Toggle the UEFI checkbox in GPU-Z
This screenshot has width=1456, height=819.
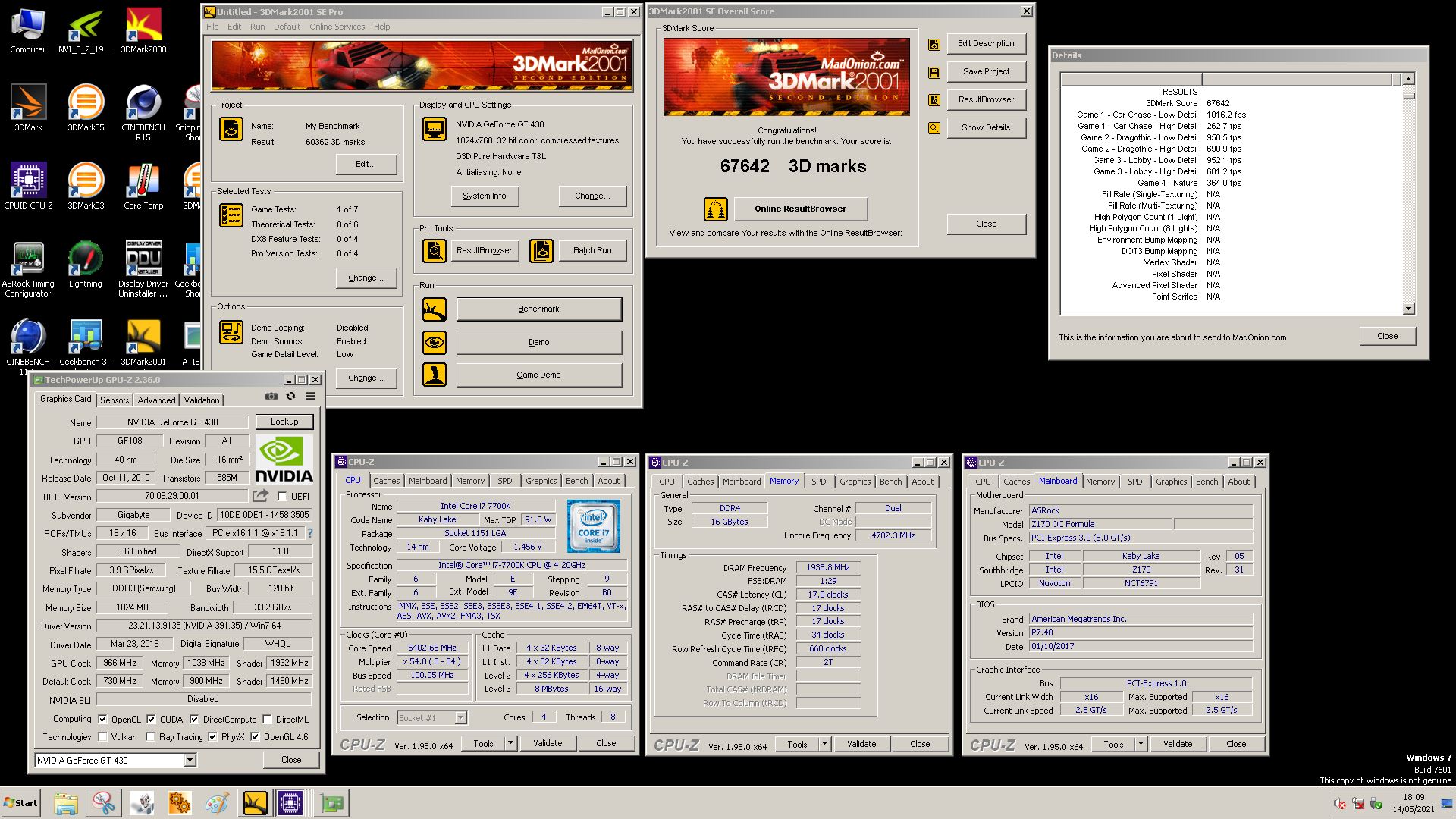pyautogui.click(x=282, y=497)
